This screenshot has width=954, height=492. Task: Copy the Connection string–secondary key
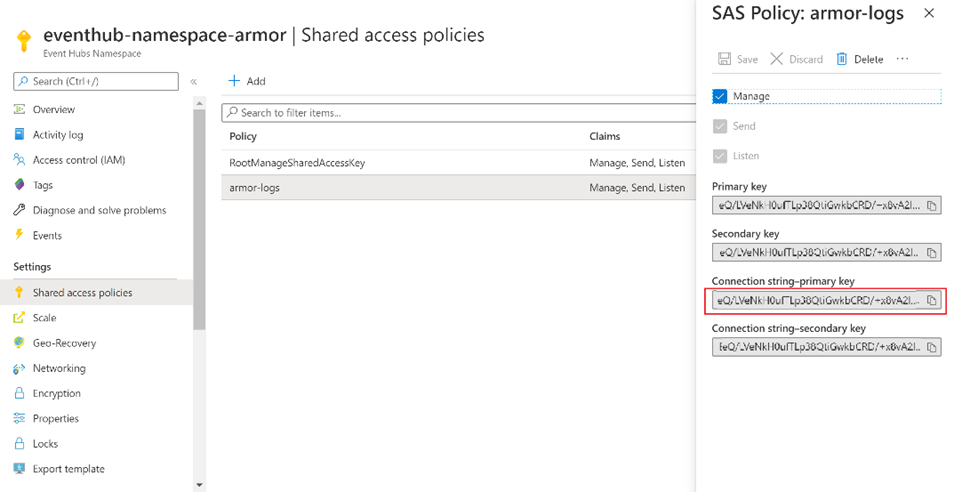coord(931,347)
